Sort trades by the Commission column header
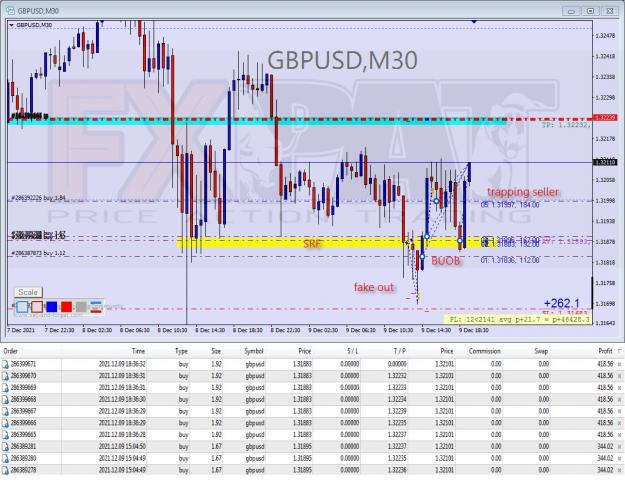Viewport: 625px width, 483px height. (485, 351)
